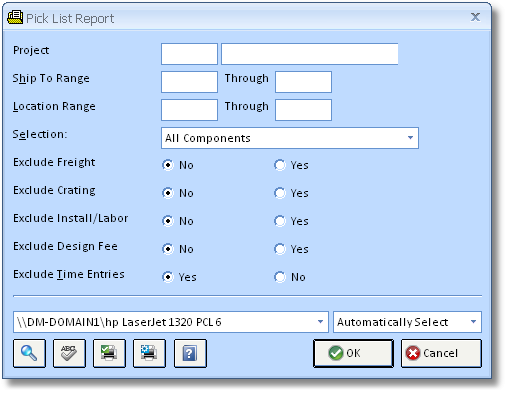506x393 pixels.
Task: Open the Selection All Components dropdown
Action: click(290, 138)
